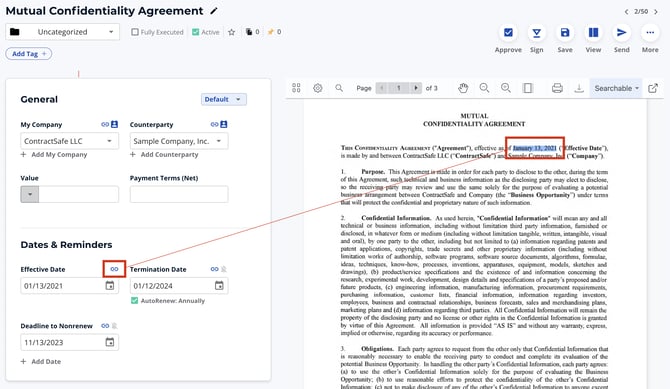Click the Value input field
The width and height of the screenshot is (670, 389).
pos(79,194)
